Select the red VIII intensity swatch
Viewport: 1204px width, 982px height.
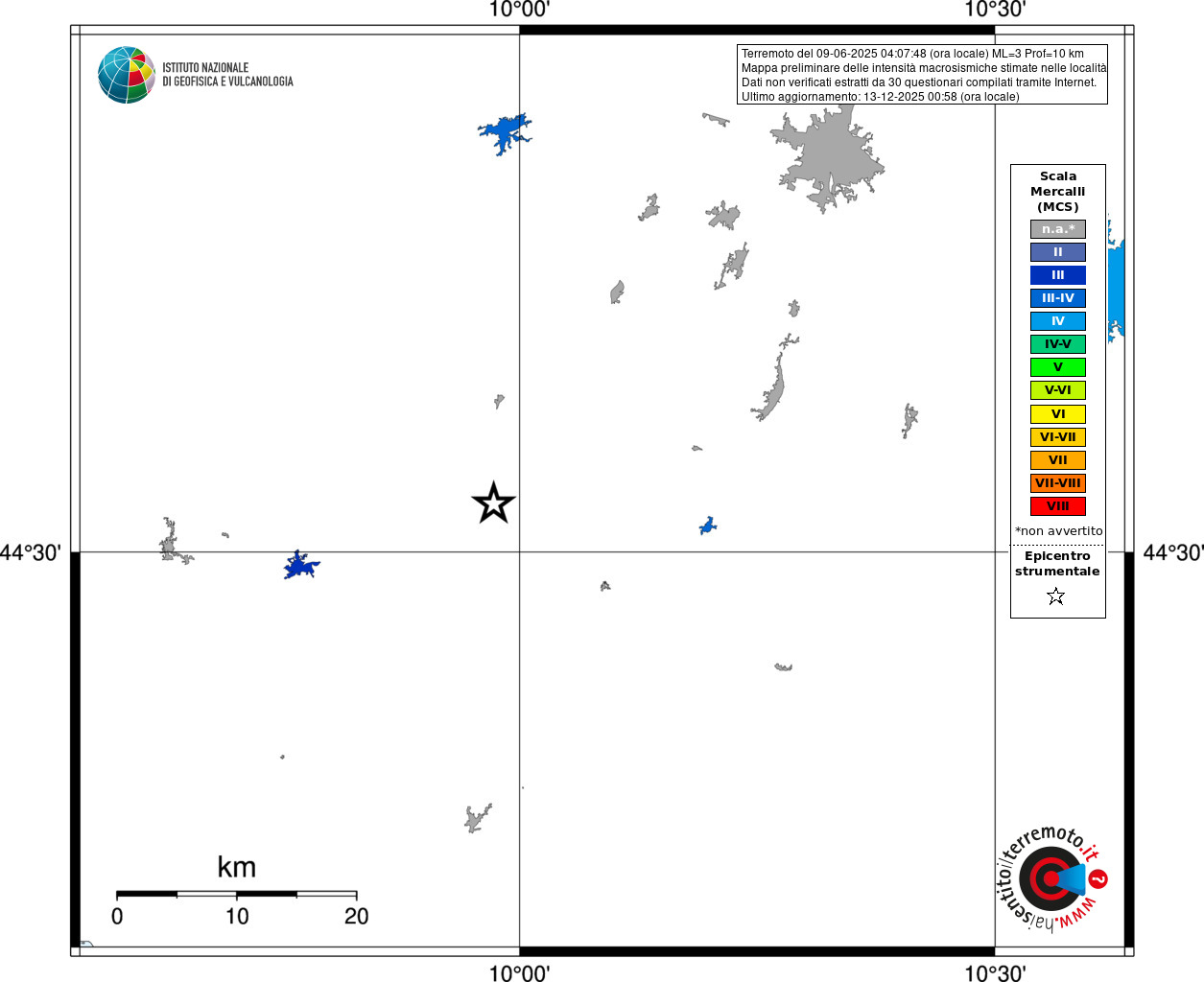tap(1058, 506)
